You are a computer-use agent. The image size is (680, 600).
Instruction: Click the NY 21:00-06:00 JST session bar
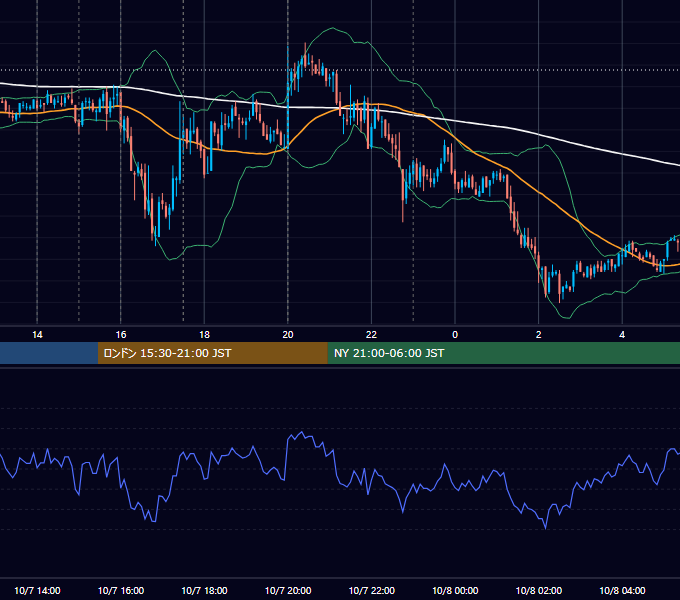[503, 353]
